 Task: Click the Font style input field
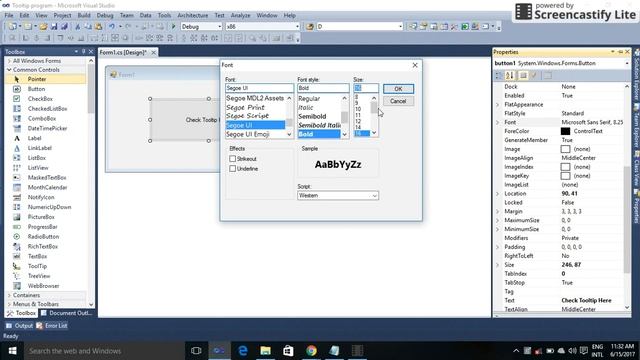tap(323, 88)
